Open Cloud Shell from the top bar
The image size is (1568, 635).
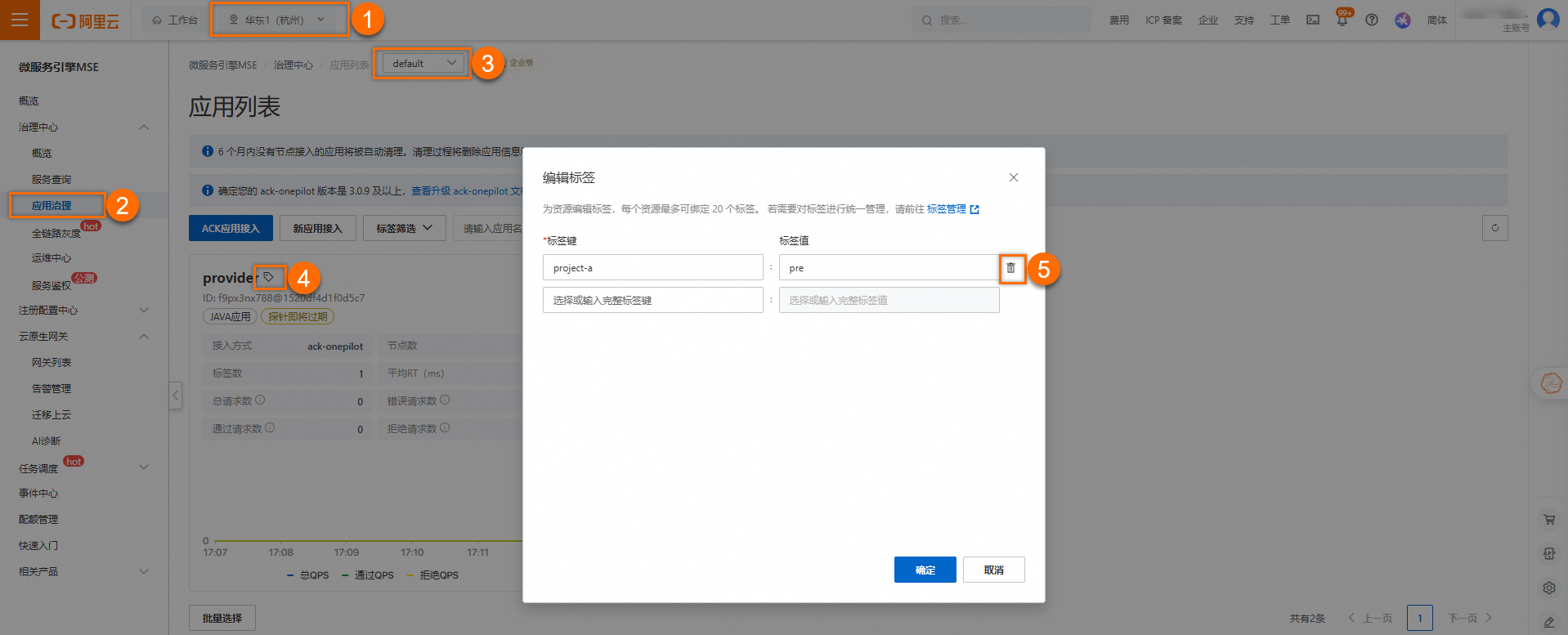pos(1313,20)
